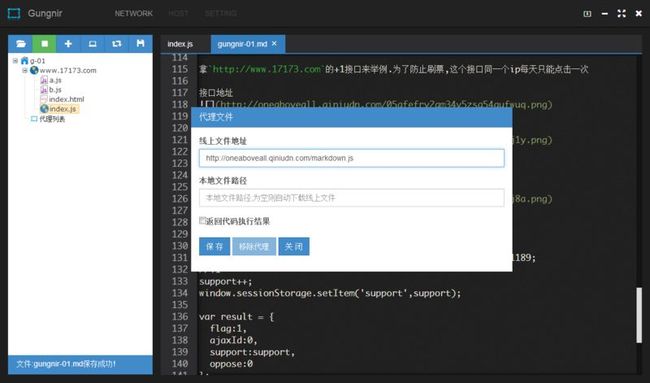Select a.js in the file tree

(x=55, y=80)
